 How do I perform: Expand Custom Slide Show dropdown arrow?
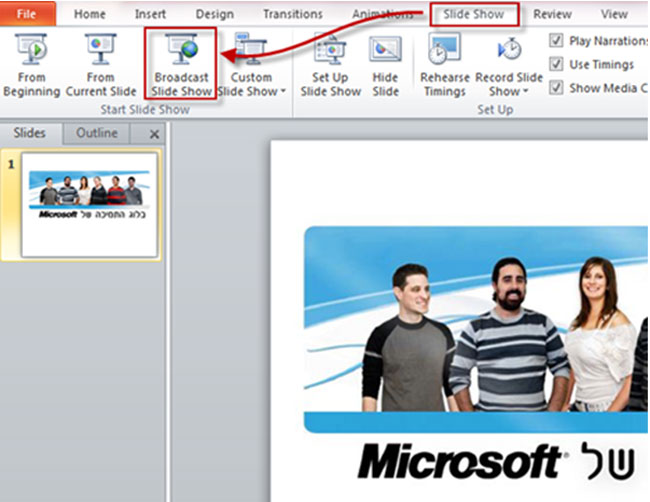click(285, 92)
